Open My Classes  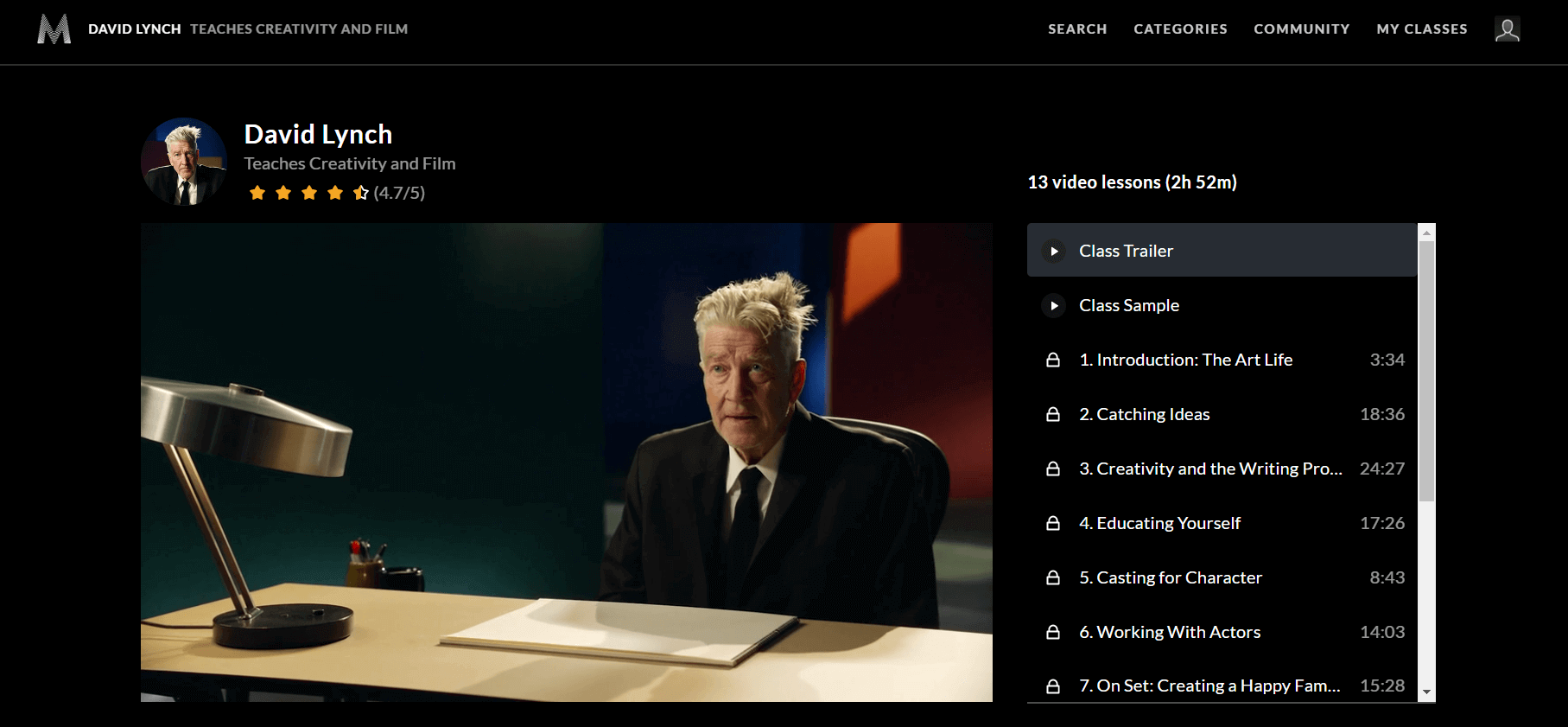pyautogui.click(x=1422, y=29)
